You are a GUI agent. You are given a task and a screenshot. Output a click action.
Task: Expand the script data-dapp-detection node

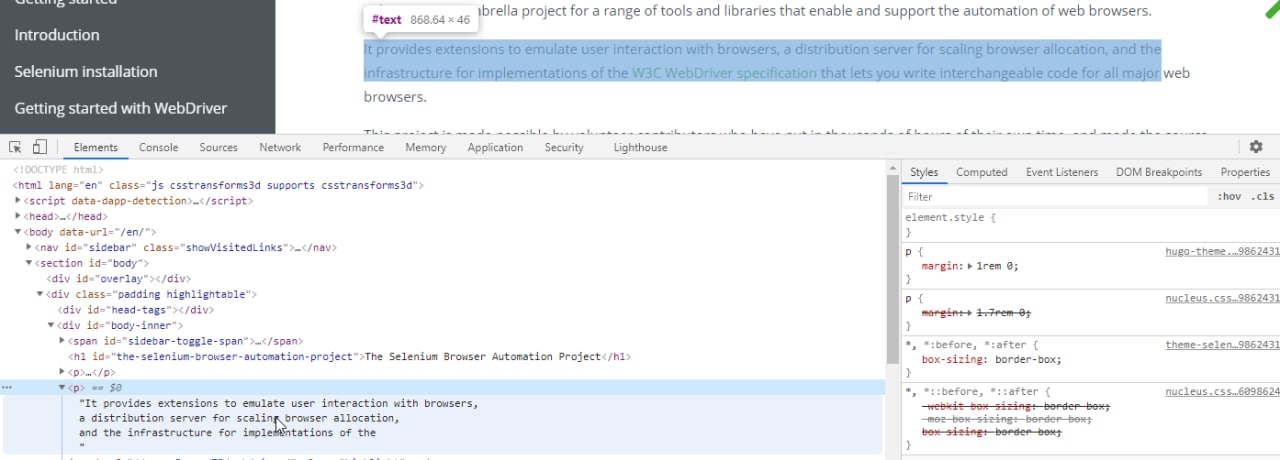tap(18, 201)
